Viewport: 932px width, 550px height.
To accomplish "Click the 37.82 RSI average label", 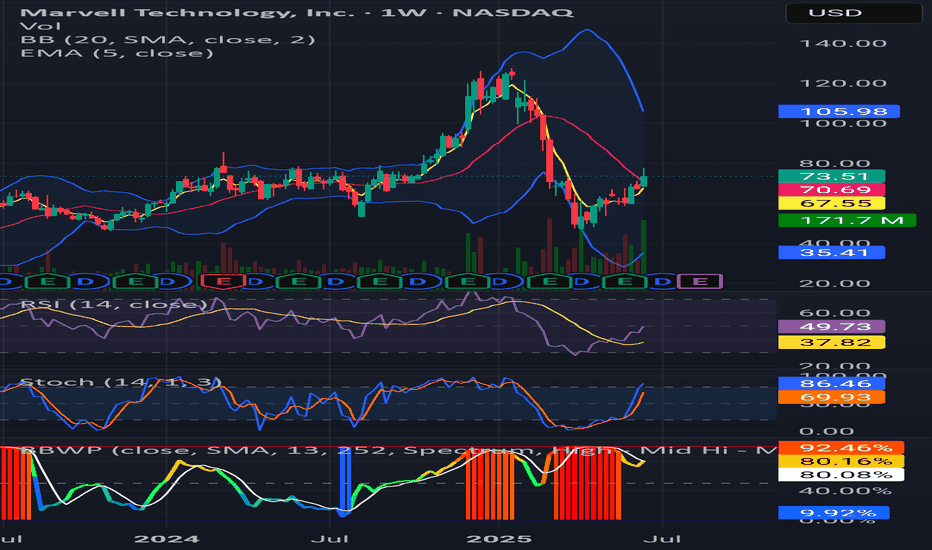I will coord(832,342).
